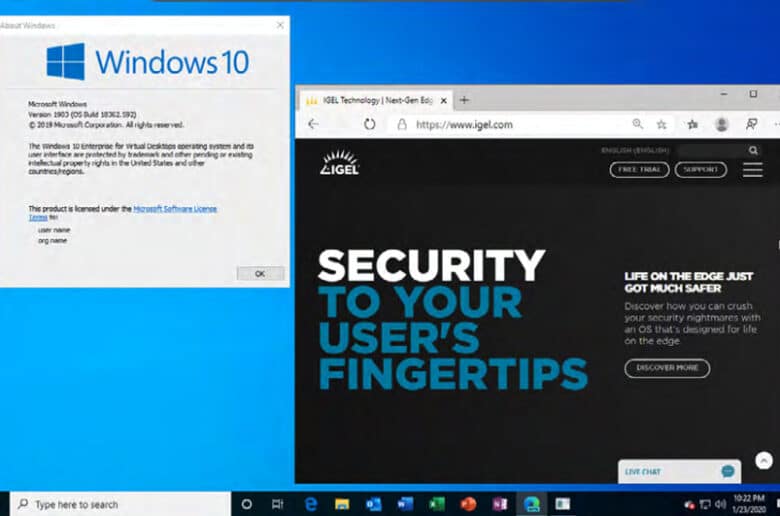Click the volume speaker tray icon
This screenshot has height=516, width=780.
pos(720,505)
